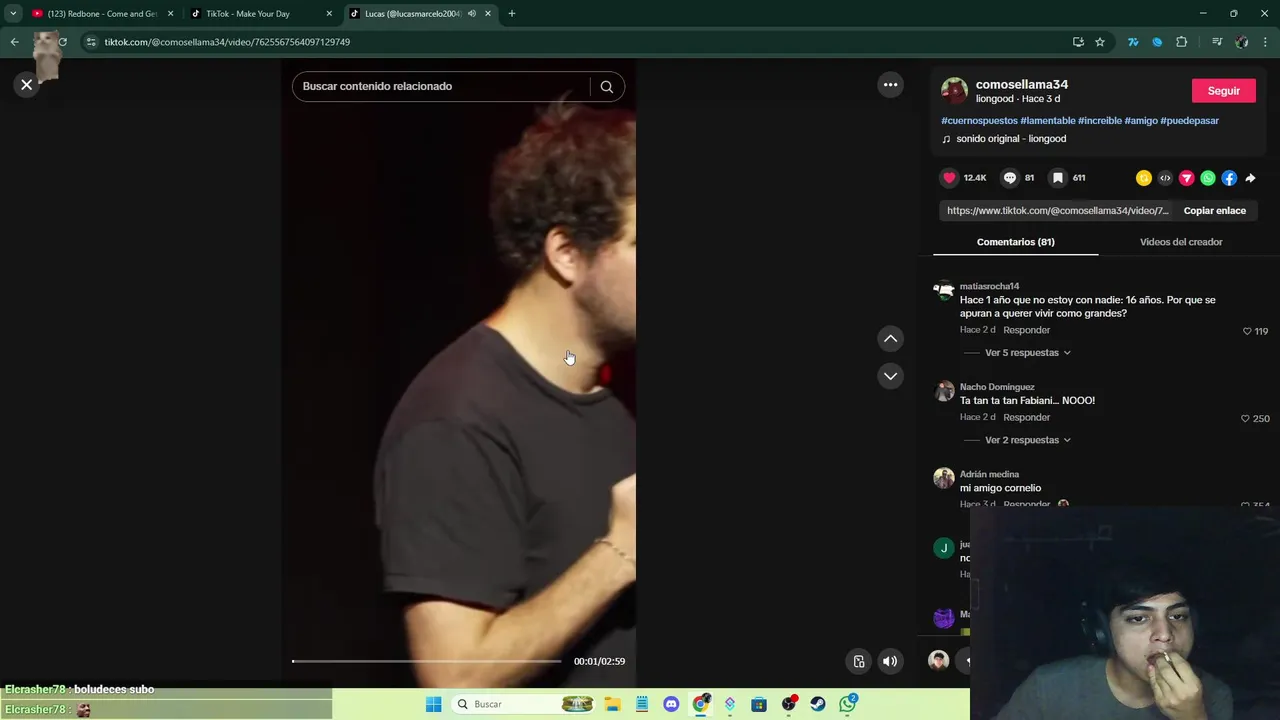The width and height of the screenshot is (1280, 720).
Task: Open WhatsApp from the taskbar
Action: (848, 704)
